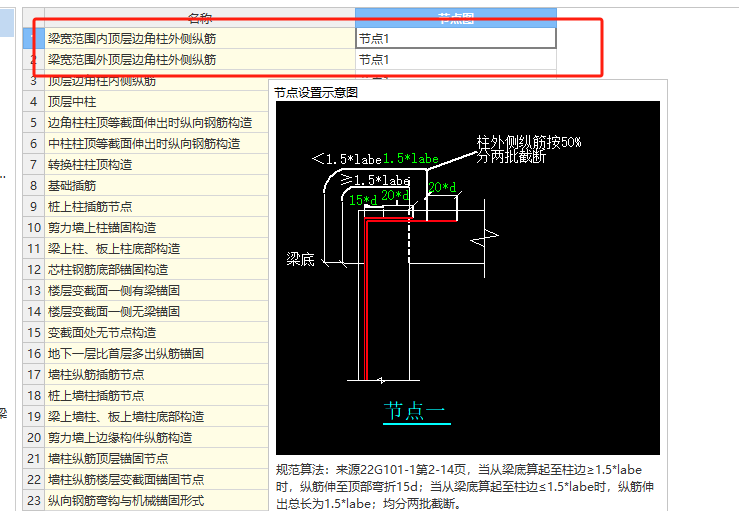739x511 pixels.
Task: Select row '梁上墙柱、板上墙柱底部构造'
Action: pos(156,417)
